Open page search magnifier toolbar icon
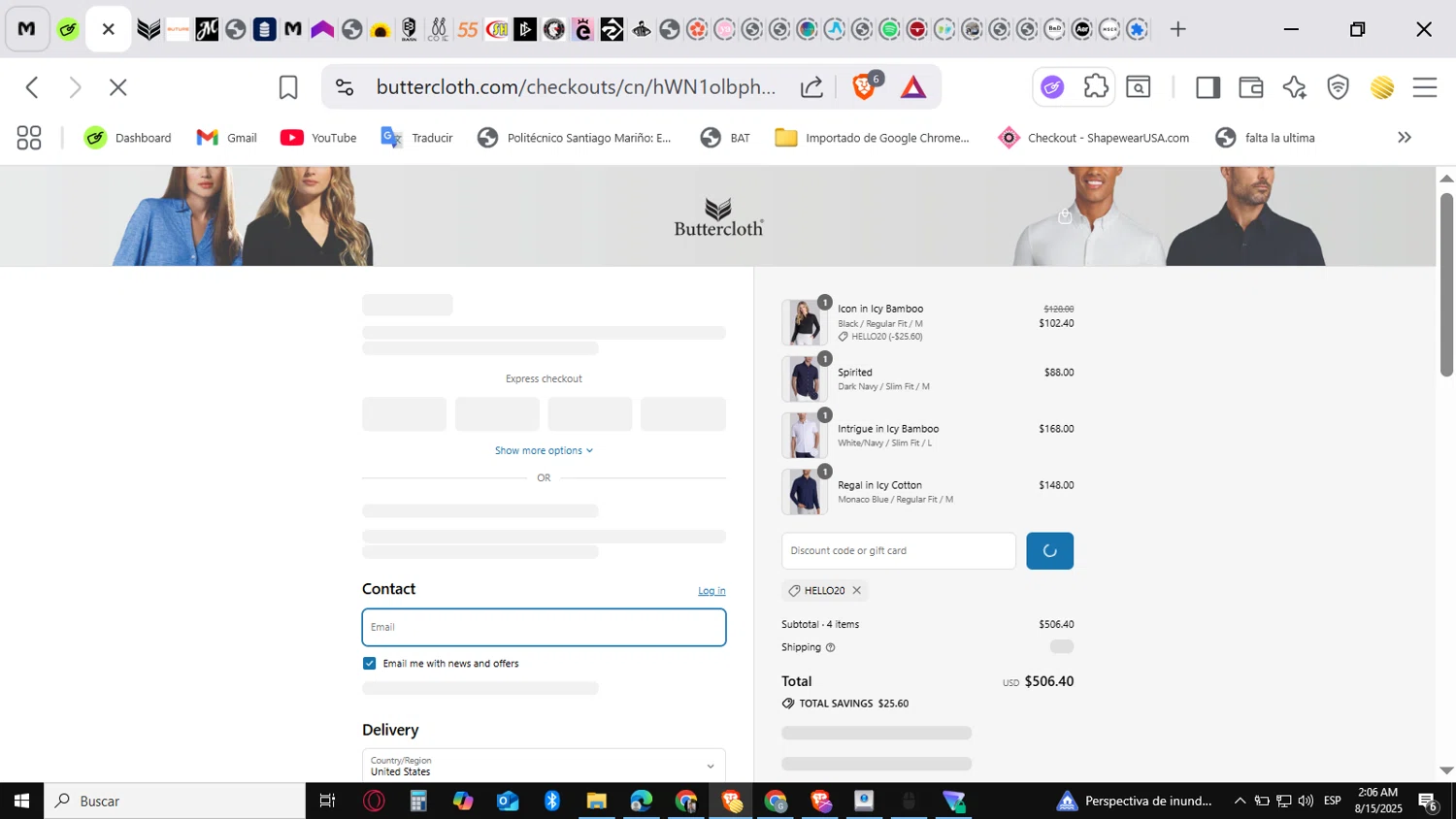The image size is (1456, 819). (x=1139, y=87)
